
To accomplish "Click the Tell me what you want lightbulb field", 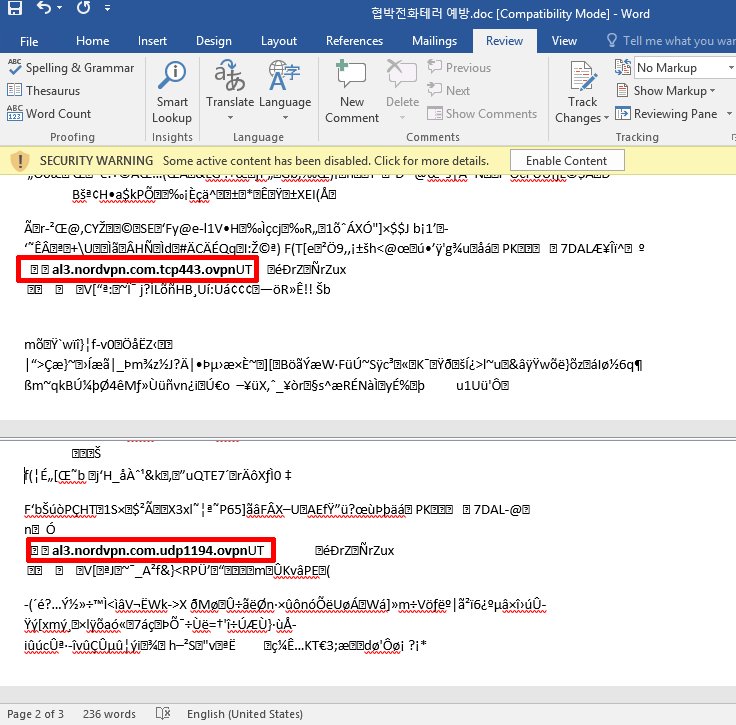I will [671, 41].
